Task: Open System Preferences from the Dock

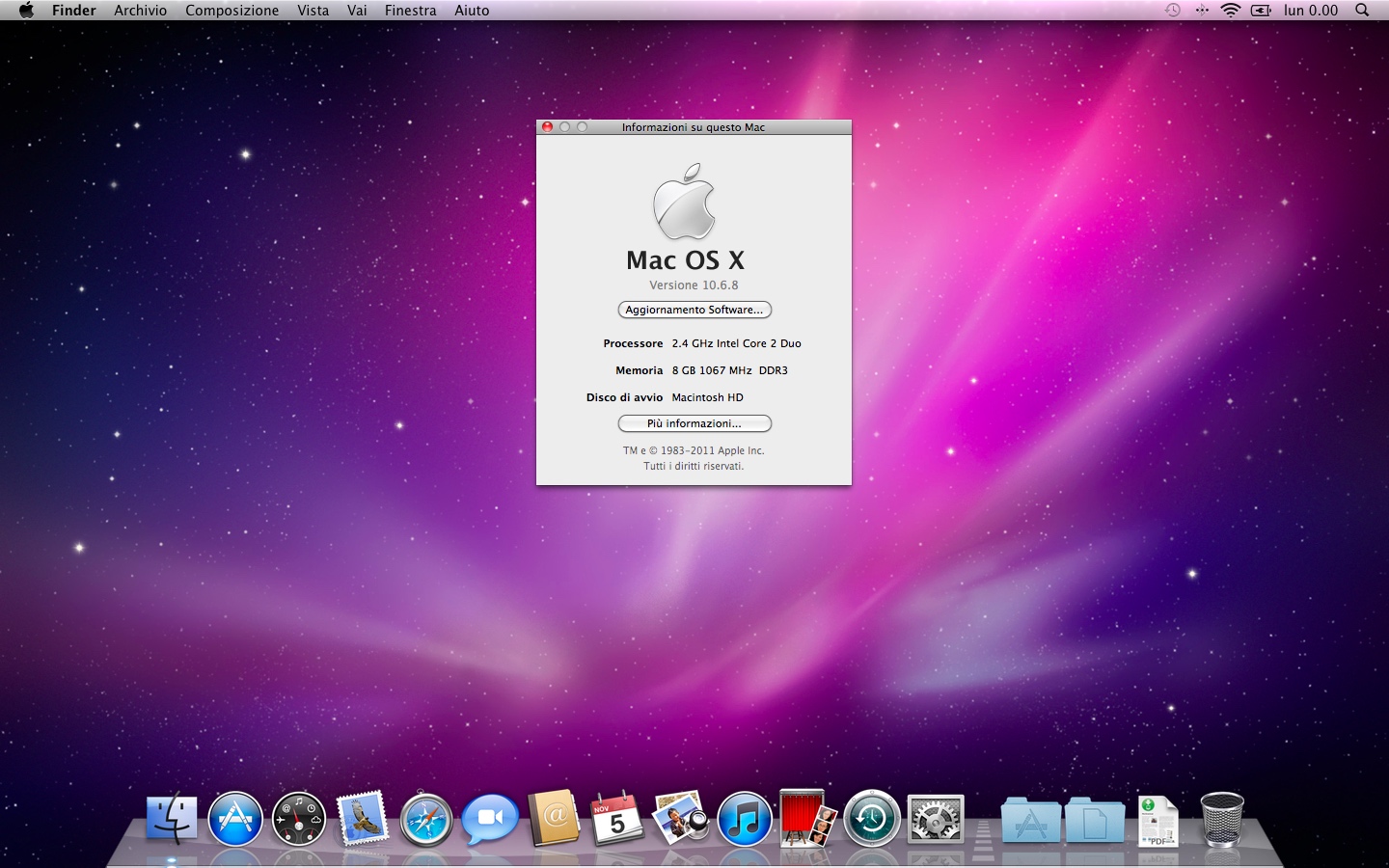Action: (934, 818)
